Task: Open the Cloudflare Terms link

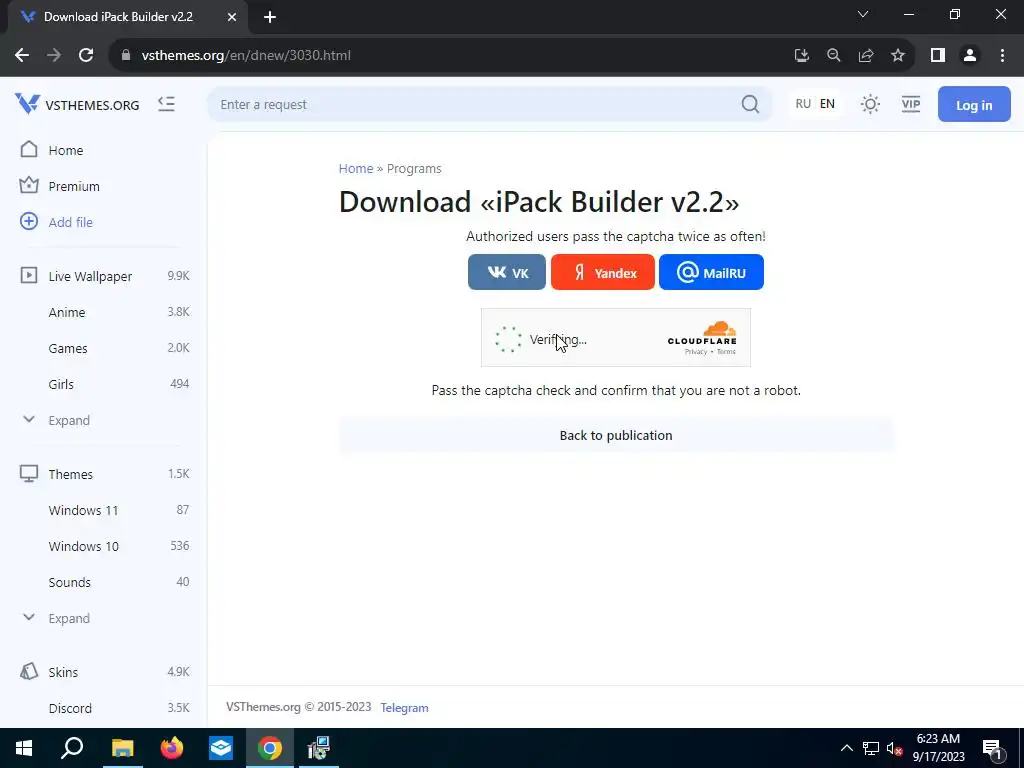Action: (x=726, y=352)
